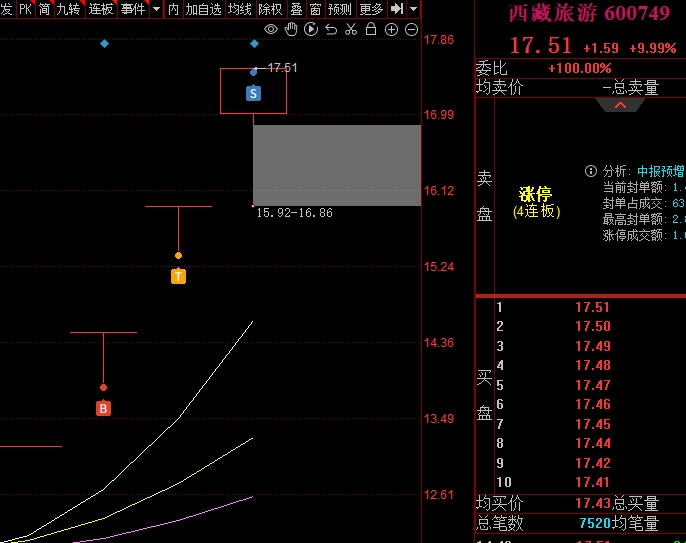Click the 叠 overlay button

(296, 9)
